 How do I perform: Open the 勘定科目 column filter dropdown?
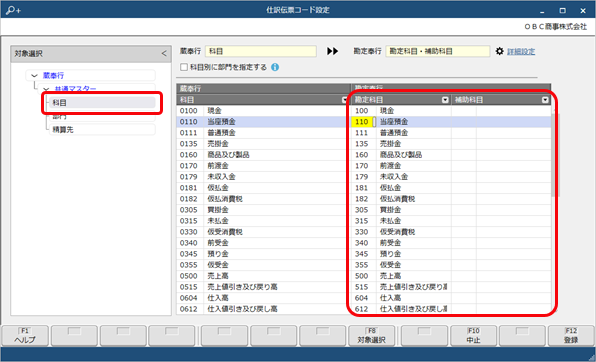click(x=445, y=100)
